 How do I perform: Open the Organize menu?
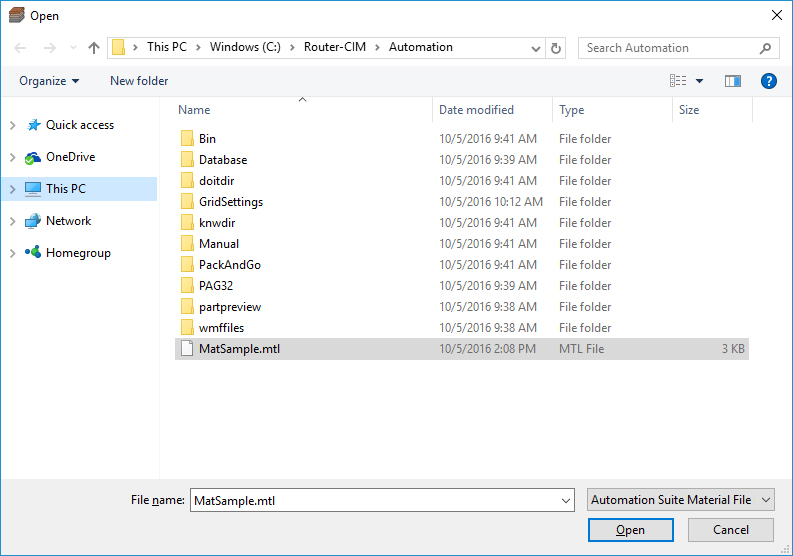tap(48, 81)
